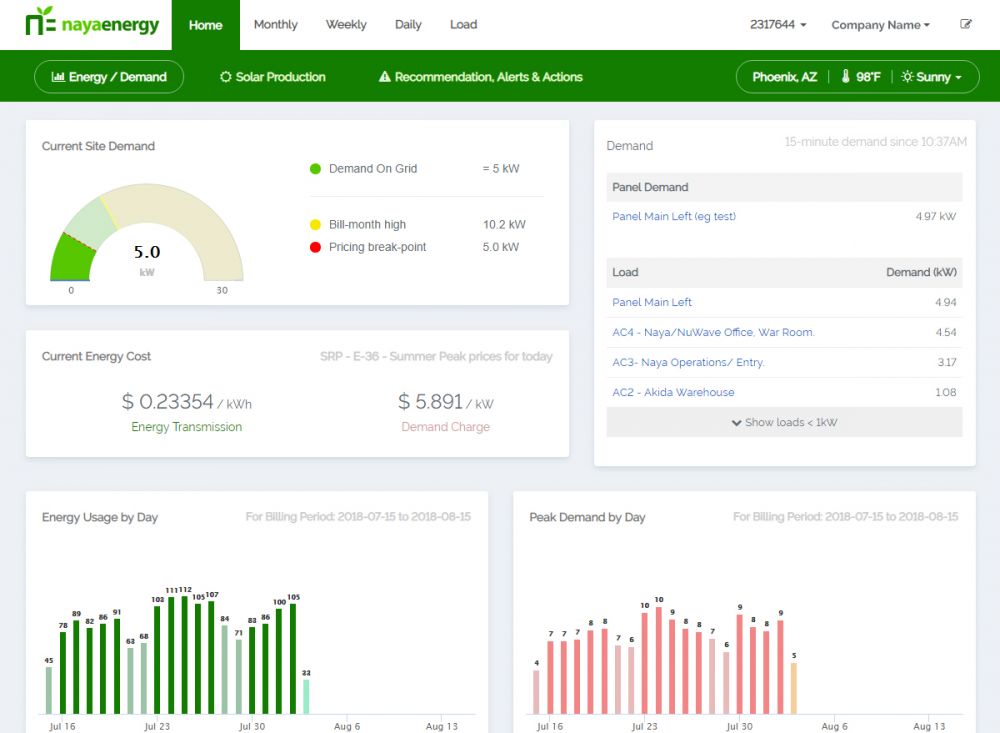
Task: Open AC4 - Naya/NuWave Office link
Action: point(713,332)
